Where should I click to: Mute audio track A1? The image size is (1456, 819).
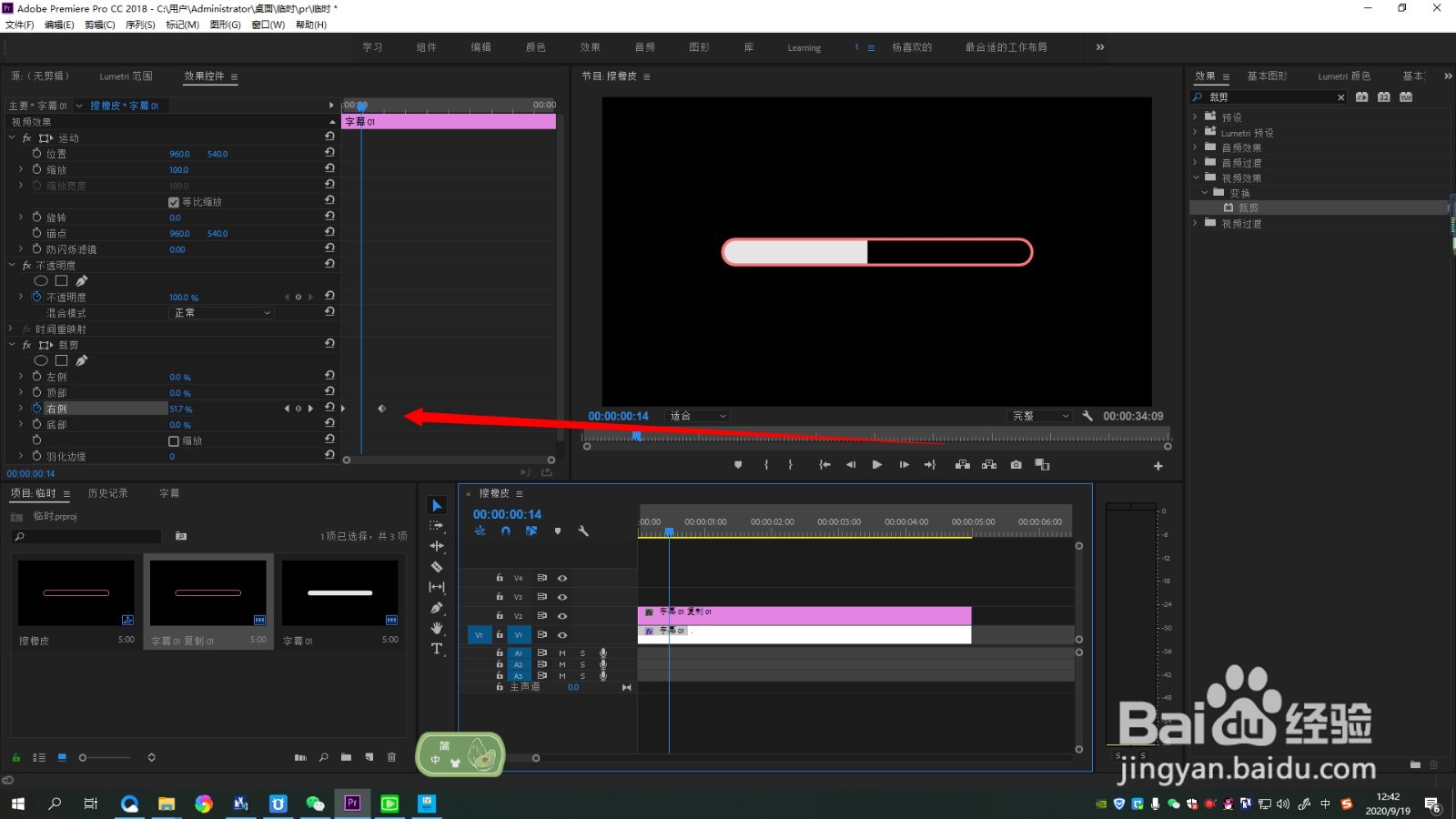(x=562, y=653)
